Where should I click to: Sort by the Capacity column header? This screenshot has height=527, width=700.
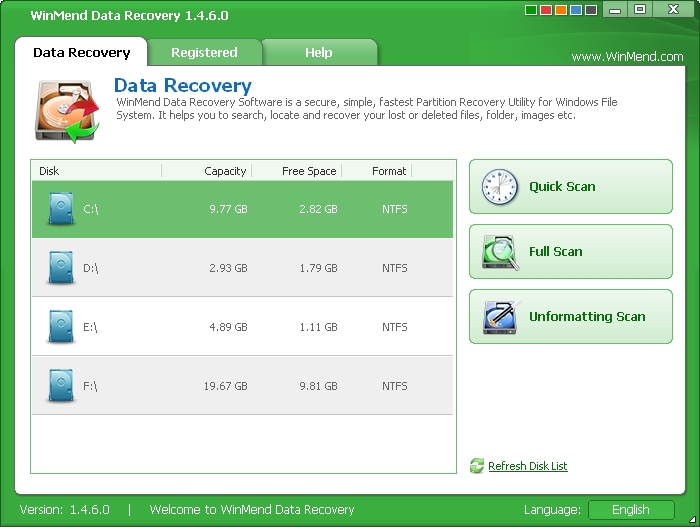(x=207, y=171)
